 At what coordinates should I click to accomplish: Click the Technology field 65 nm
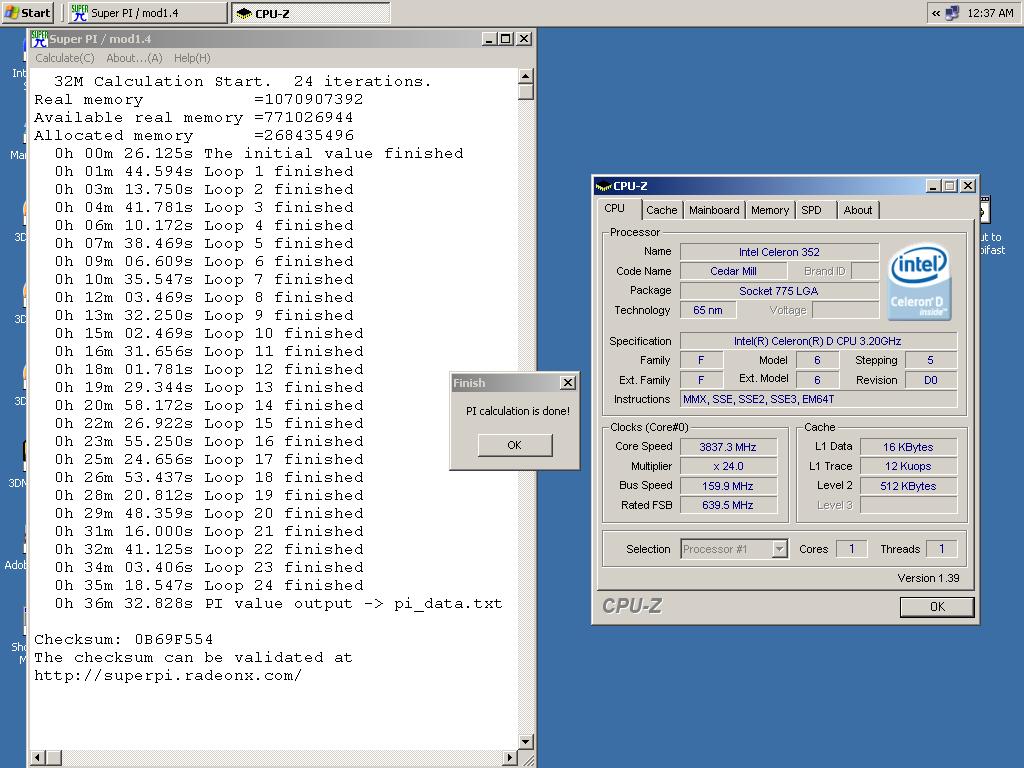point(708,310)
